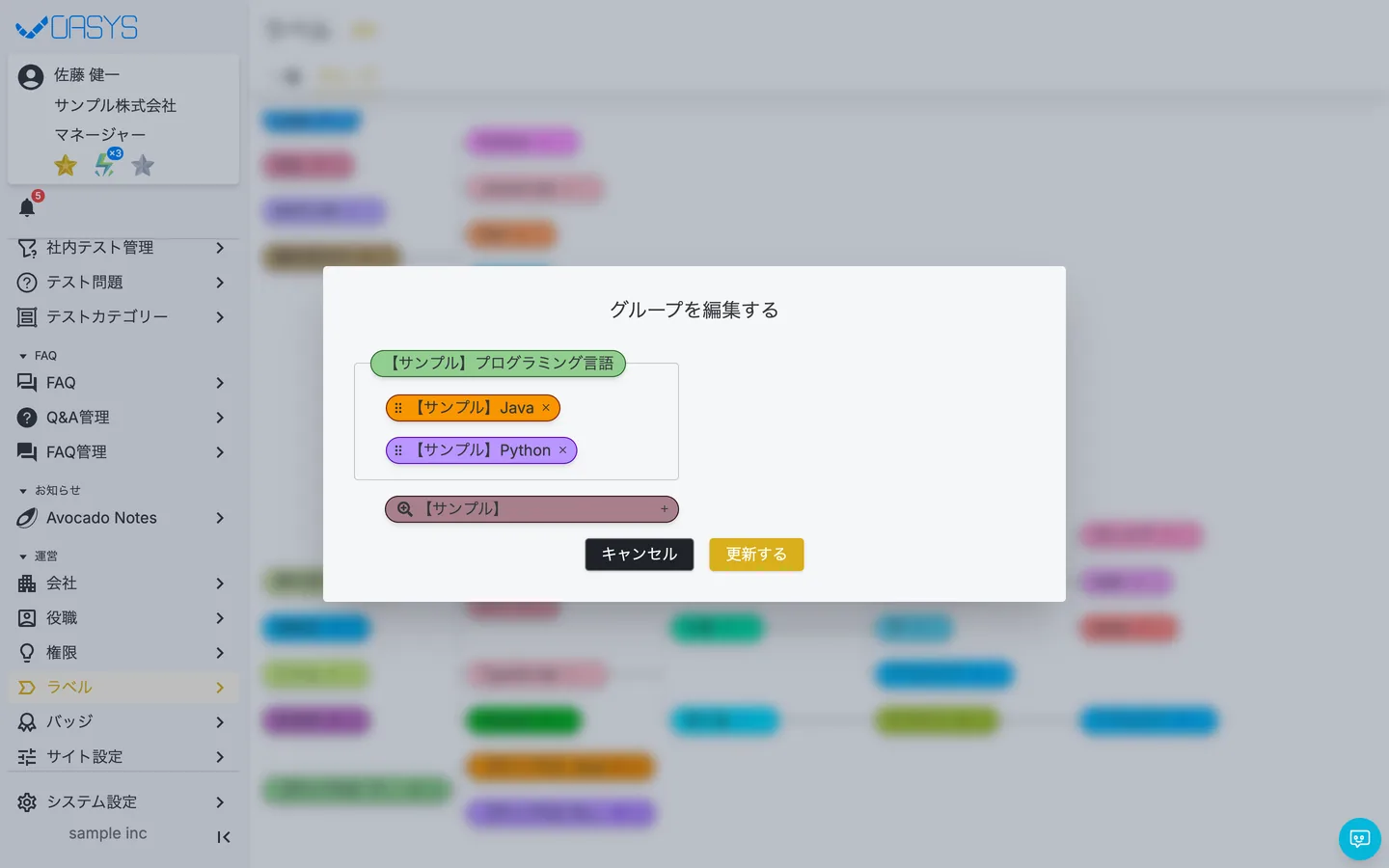
Task: Grab the drag handle on Java label
Action: (398, 408)
